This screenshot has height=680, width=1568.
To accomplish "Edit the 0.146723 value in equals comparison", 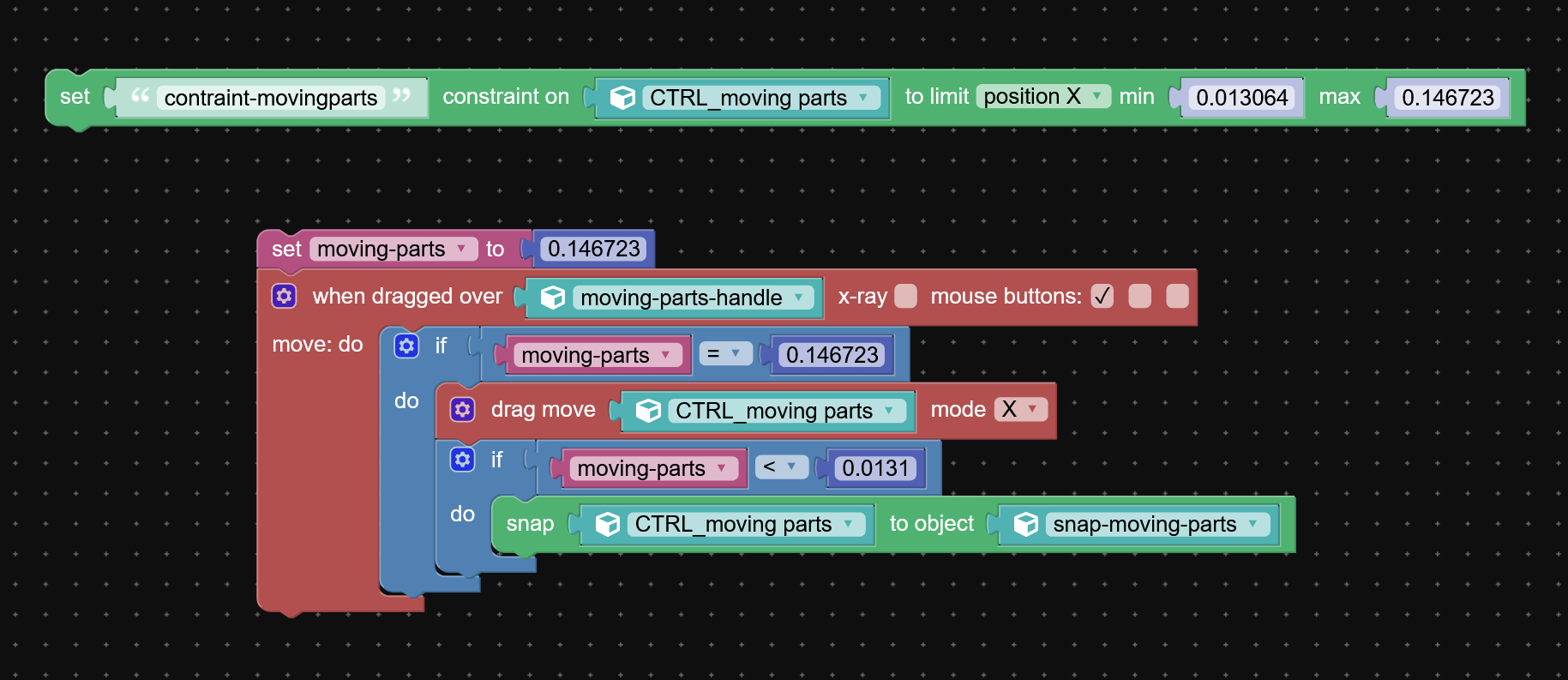I will tap(832, 355).
